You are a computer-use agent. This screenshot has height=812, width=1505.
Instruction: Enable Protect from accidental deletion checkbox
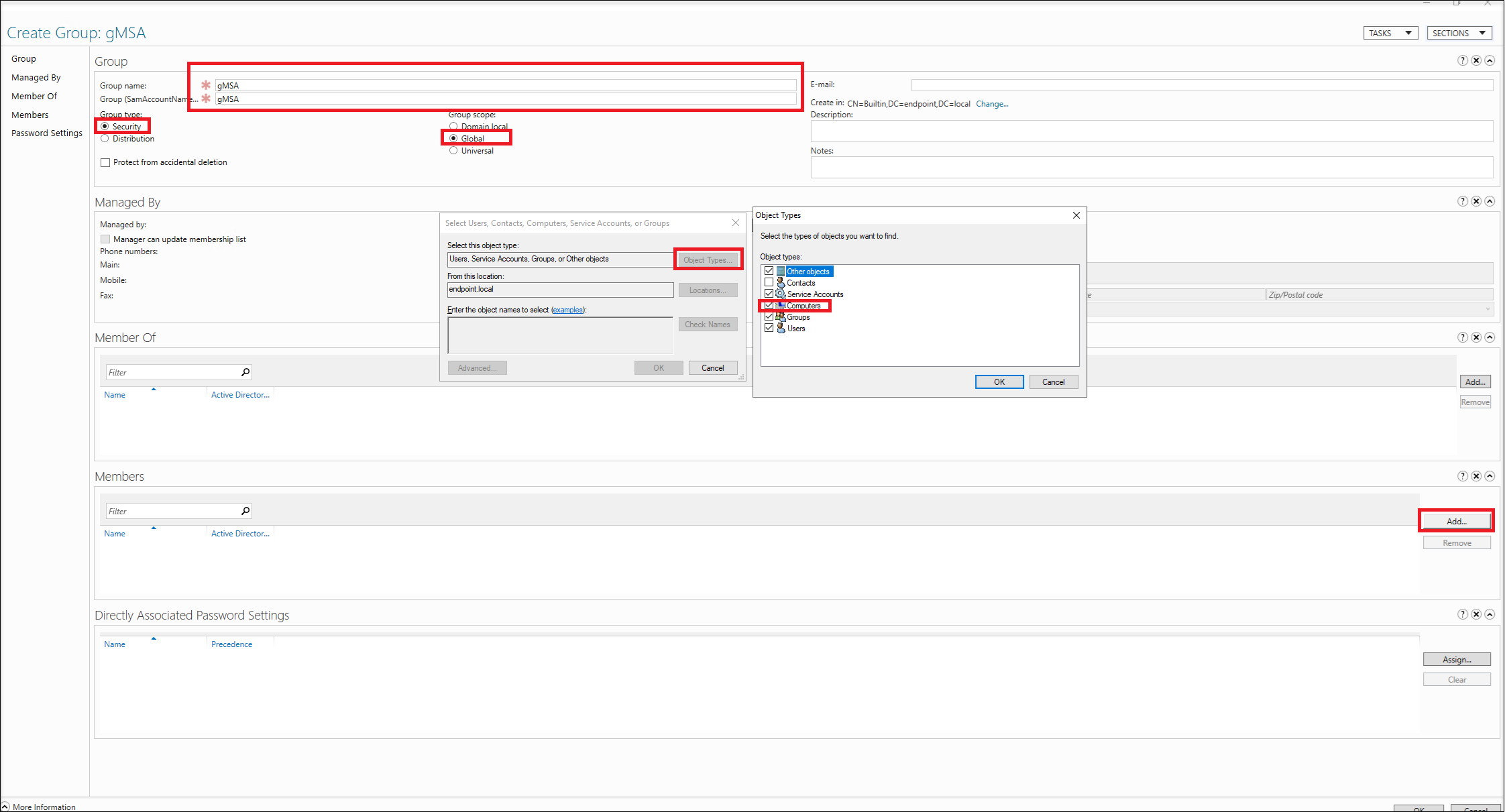pos(105,162)
